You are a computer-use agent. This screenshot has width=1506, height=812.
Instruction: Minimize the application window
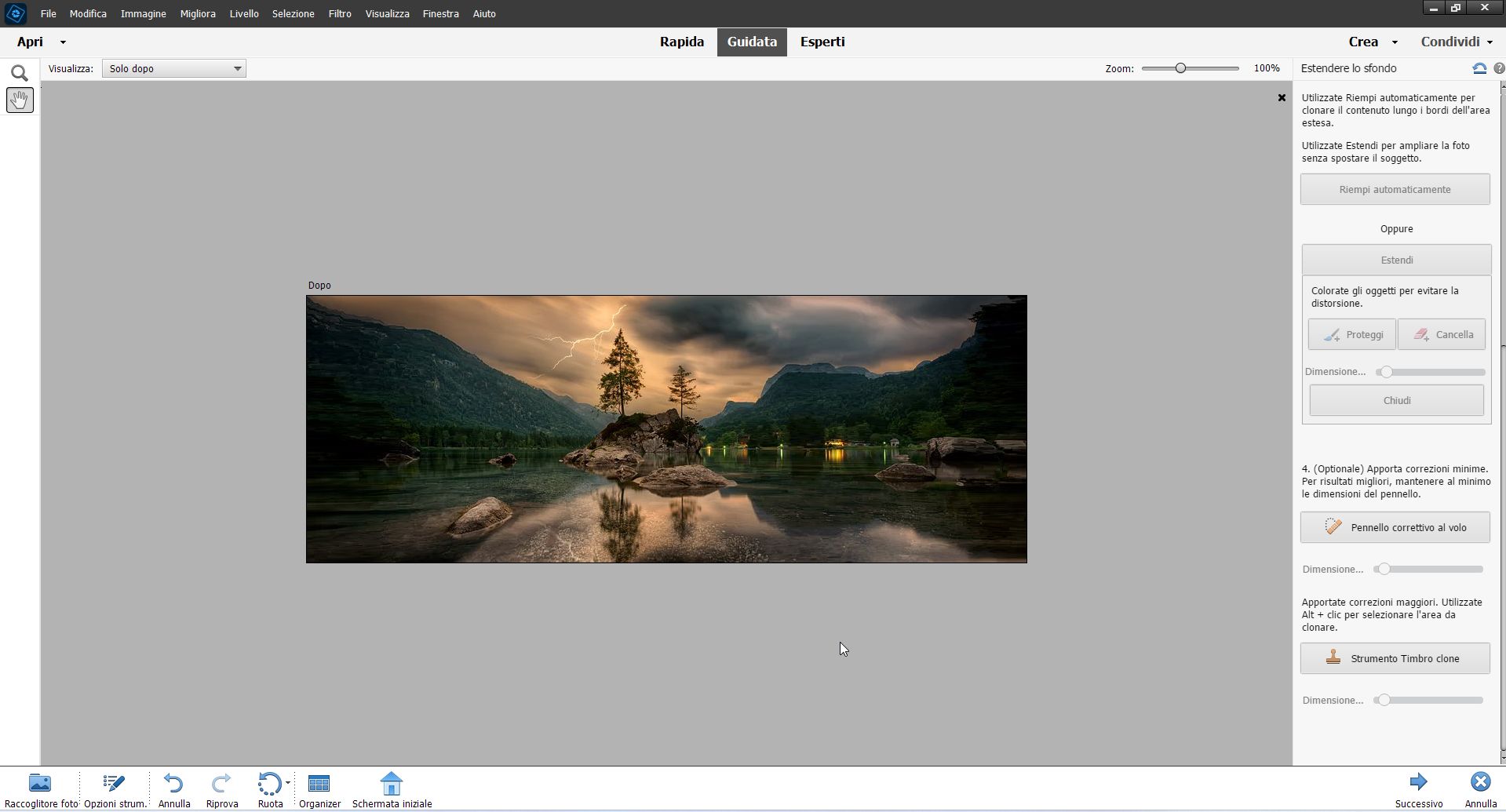(1433, 8)
